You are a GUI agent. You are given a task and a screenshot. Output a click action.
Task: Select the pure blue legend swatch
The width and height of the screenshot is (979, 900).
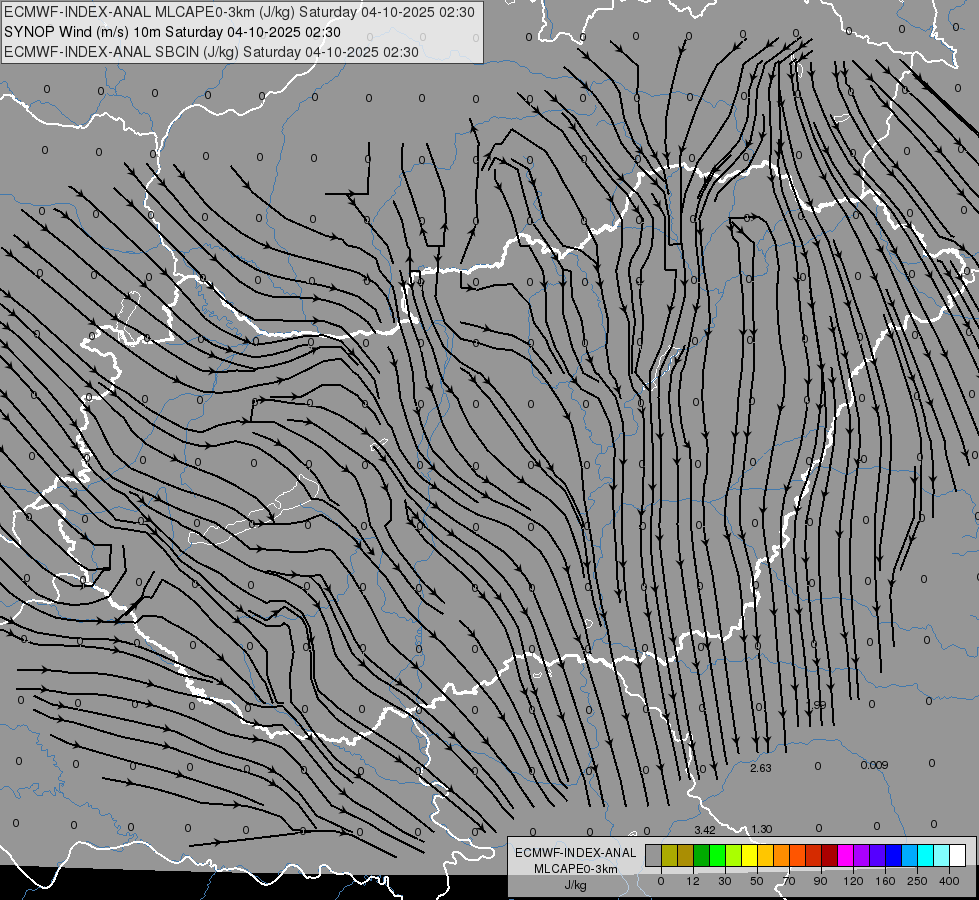click(x=894, y=855)
